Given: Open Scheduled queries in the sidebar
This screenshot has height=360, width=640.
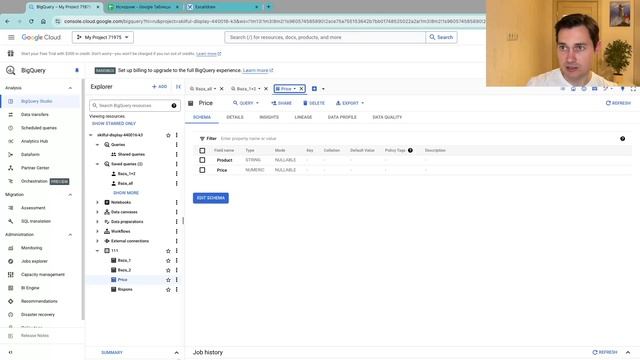Looking at the screenshot, I should (39, 128).
